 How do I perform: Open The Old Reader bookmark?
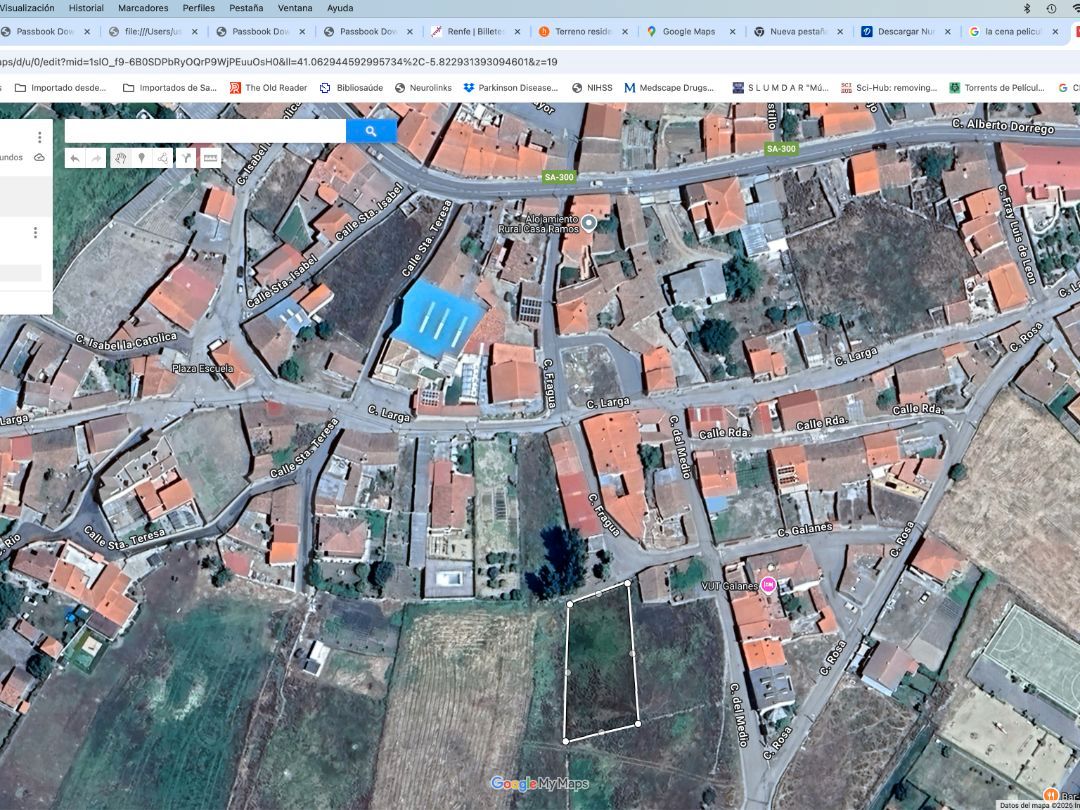(267, 88)
